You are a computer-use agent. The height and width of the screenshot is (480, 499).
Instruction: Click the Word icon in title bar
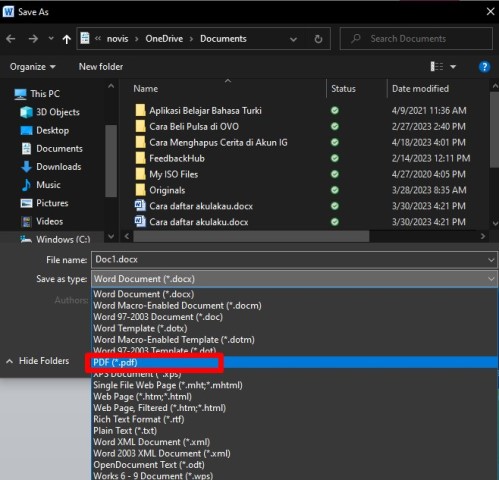[8, 12]
